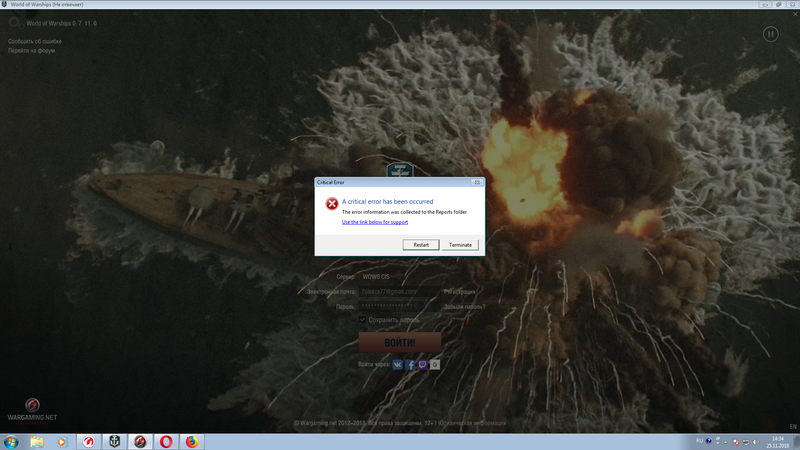
Task: Open Firefox from the taskbar
Action: (192, 442)
